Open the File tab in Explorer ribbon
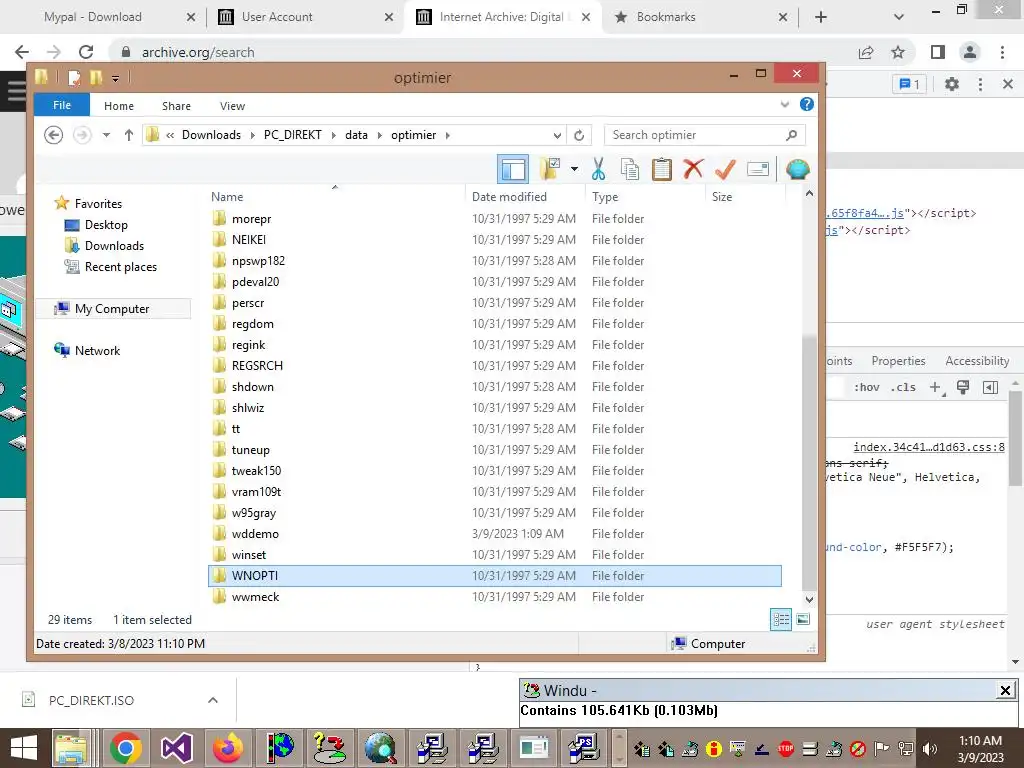 point(62,105)
